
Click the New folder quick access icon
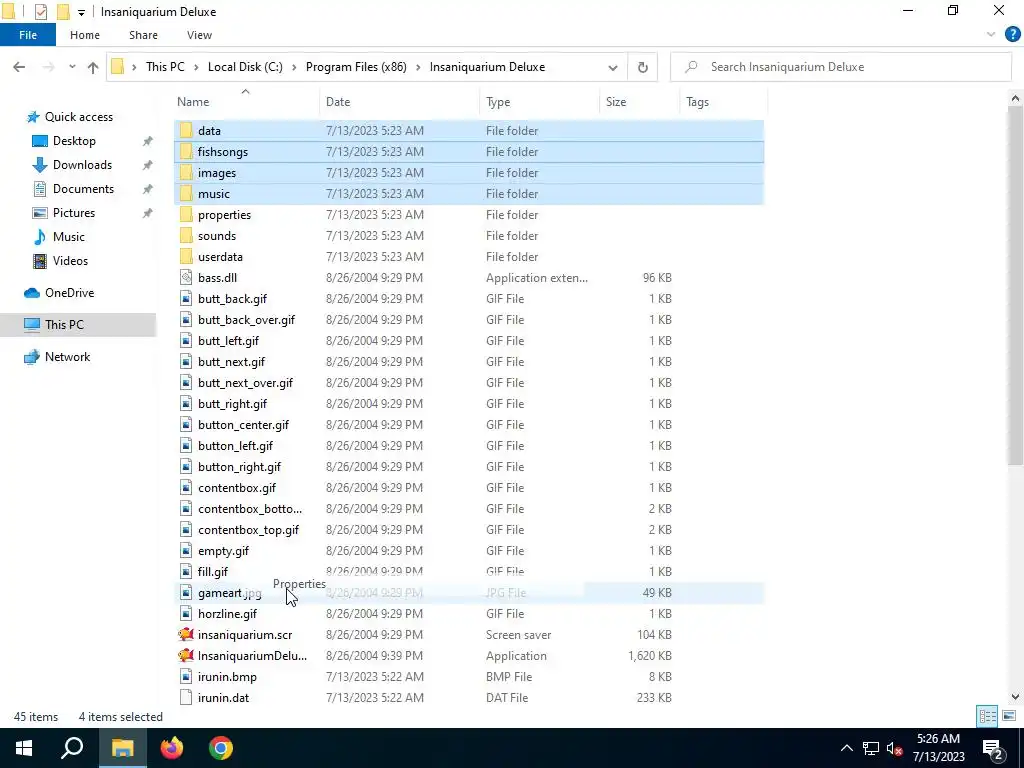pos(63,12)
